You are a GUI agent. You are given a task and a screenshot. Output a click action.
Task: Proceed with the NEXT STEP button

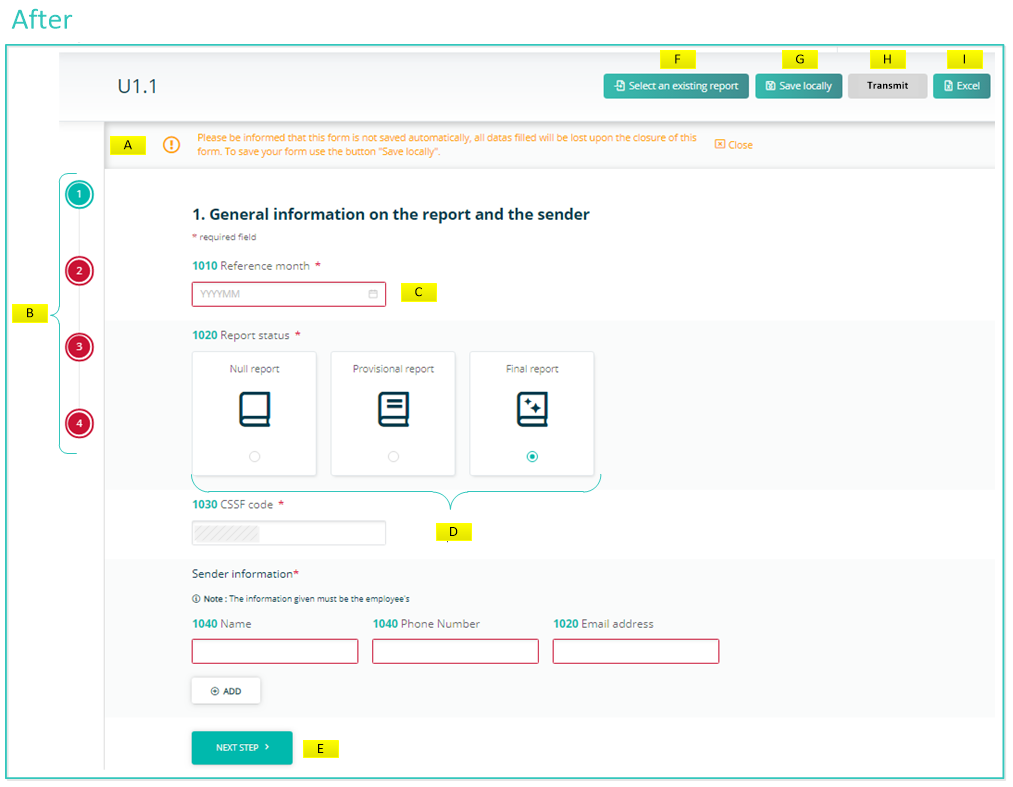(x=242, y=748)
